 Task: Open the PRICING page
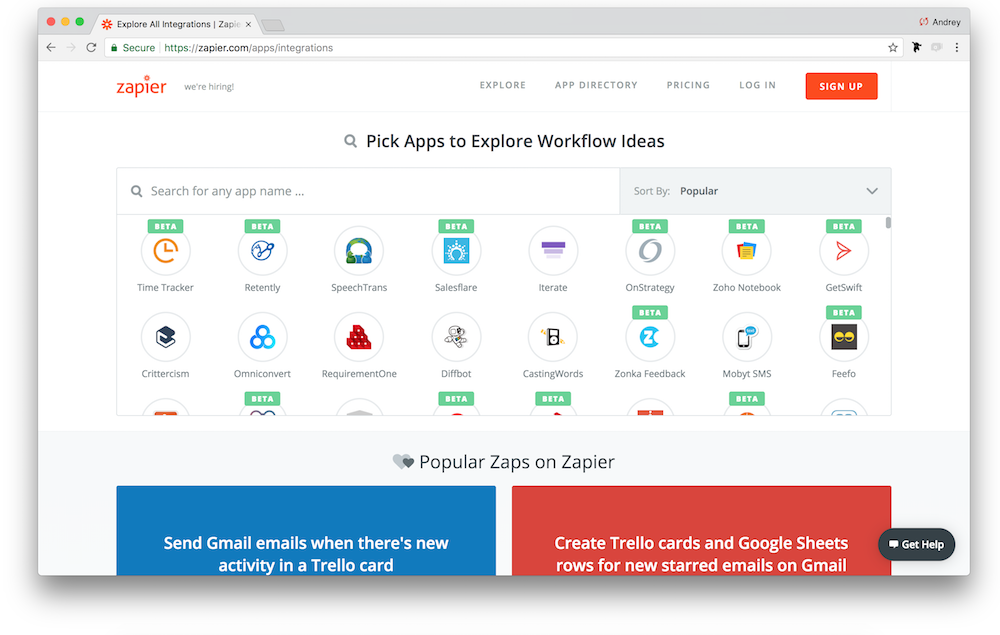688,85
